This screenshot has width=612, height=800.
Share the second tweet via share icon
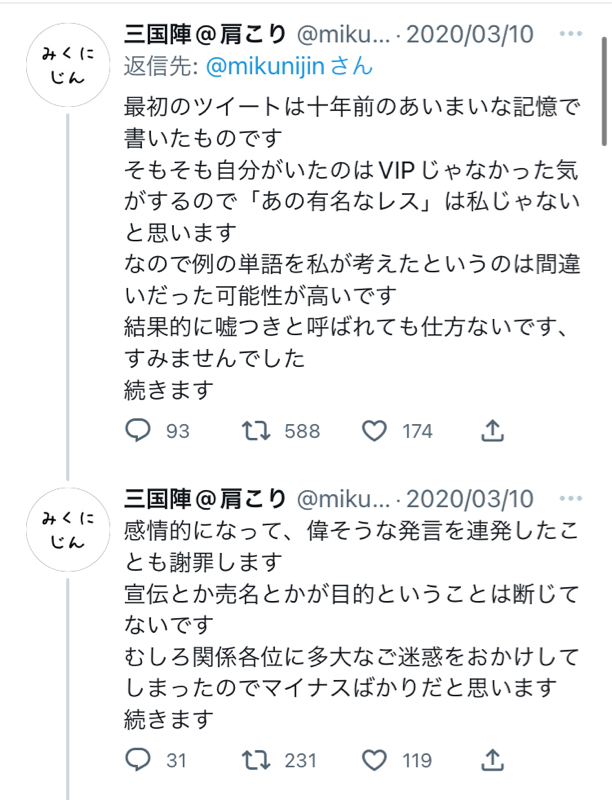(x=491, y=761)
